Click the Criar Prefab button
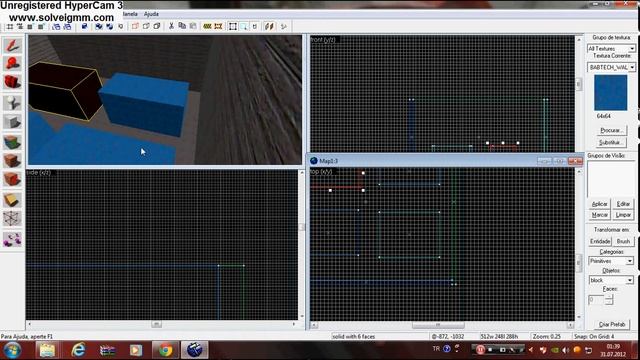The image size is (640, 360). tap(611, 324)
